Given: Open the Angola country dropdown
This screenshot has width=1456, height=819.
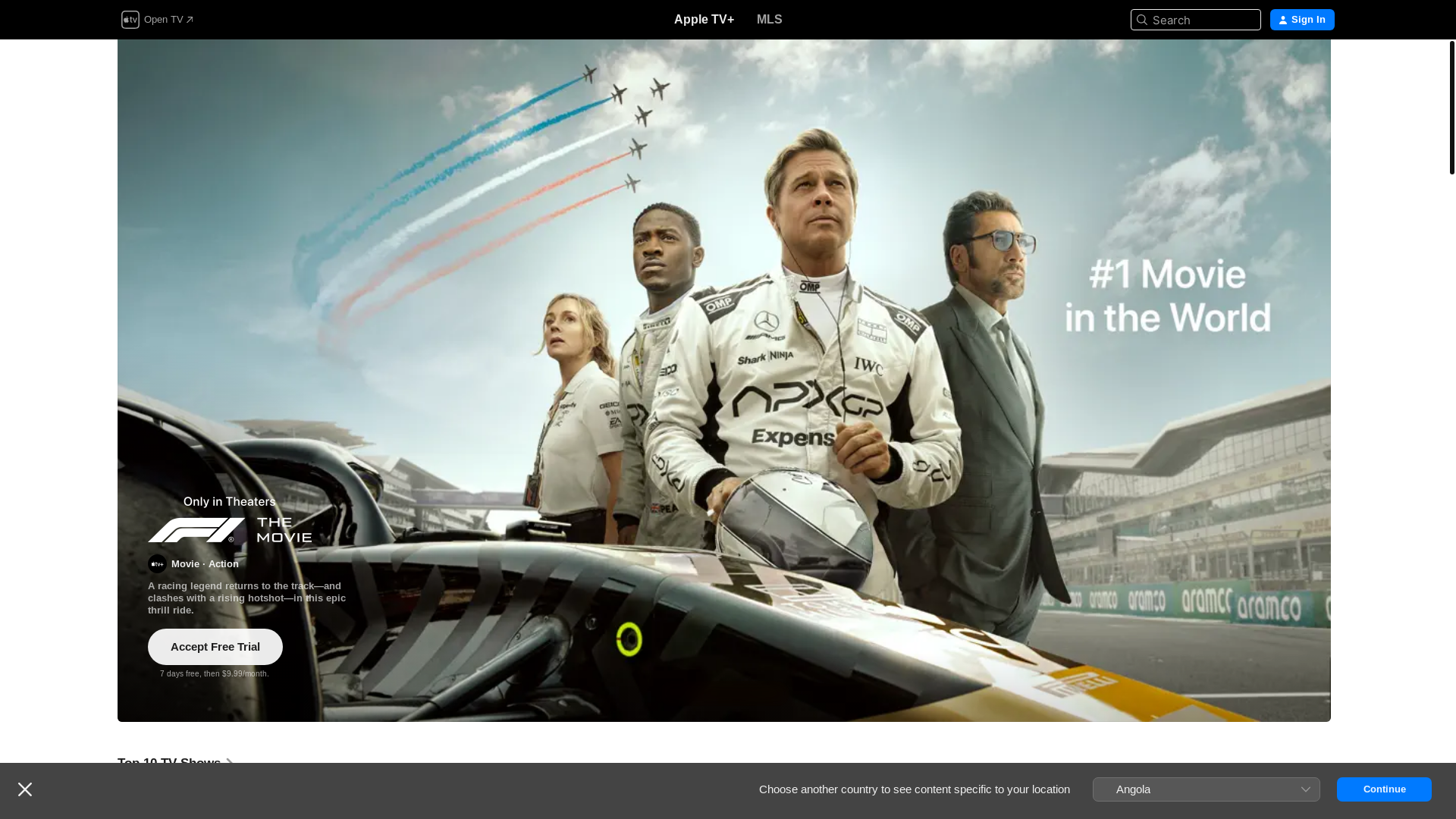Looking at the screenshot, I should tap(1207, 789).
